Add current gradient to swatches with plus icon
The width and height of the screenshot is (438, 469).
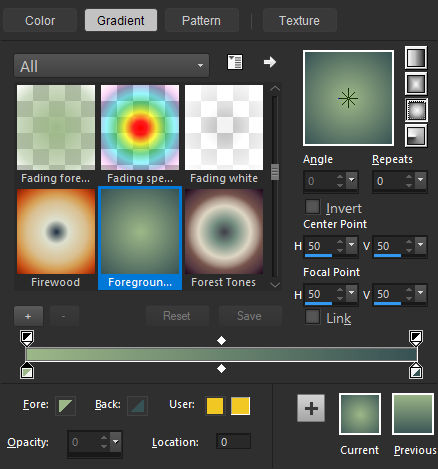point(311,408)
